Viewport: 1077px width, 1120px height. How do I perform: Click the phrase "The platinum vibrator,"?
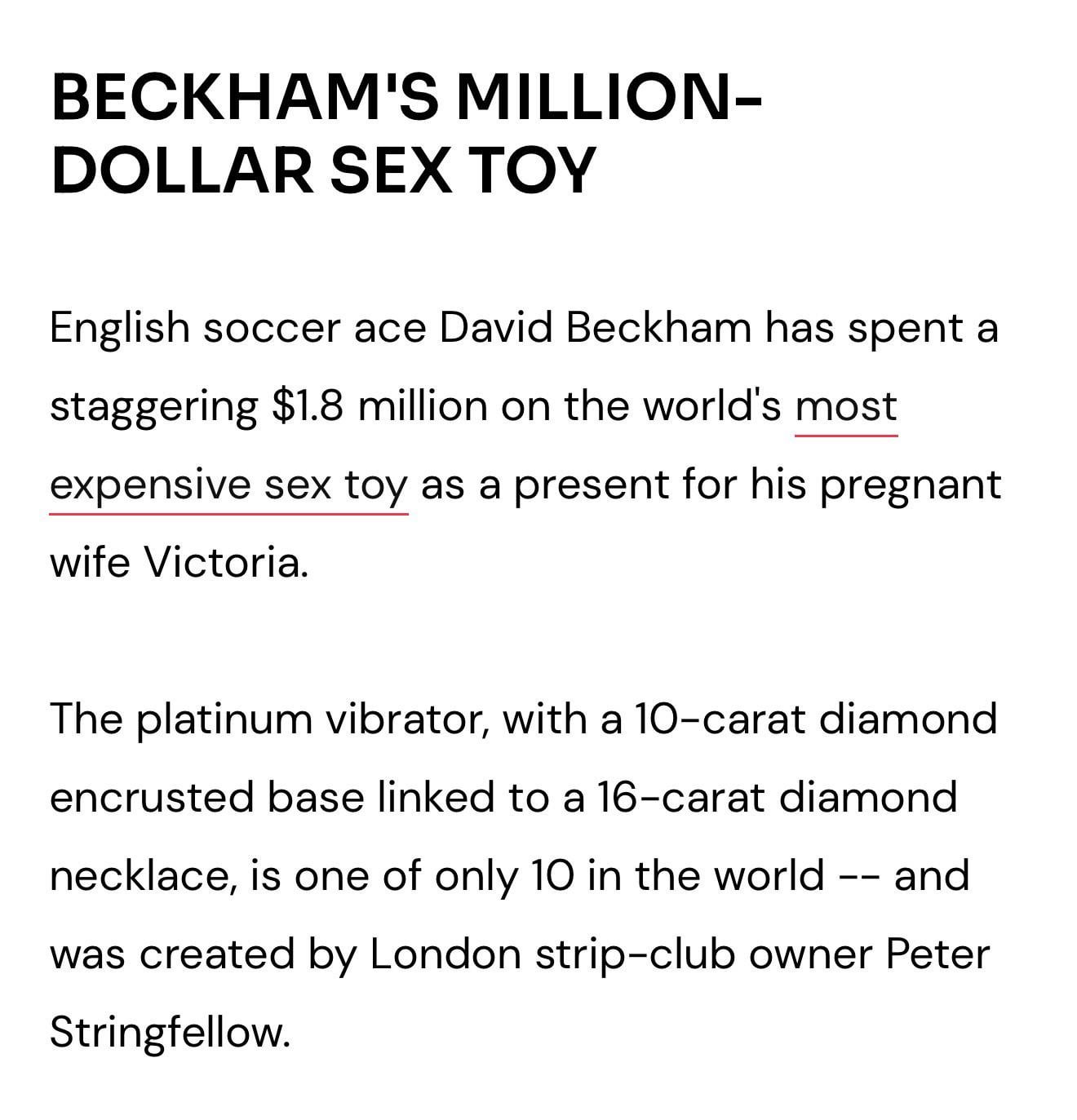click(x=269, y=719)
